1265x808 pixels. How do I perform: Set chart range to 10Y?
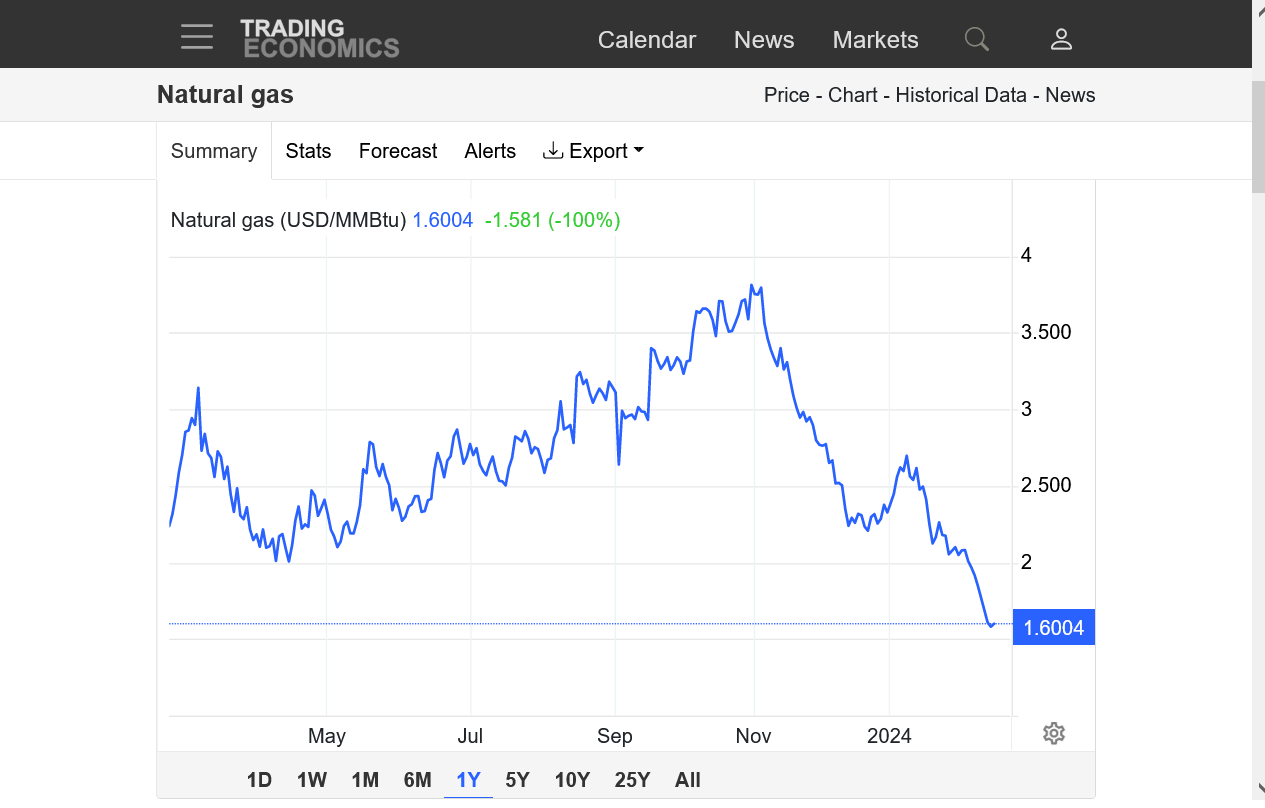572,780
